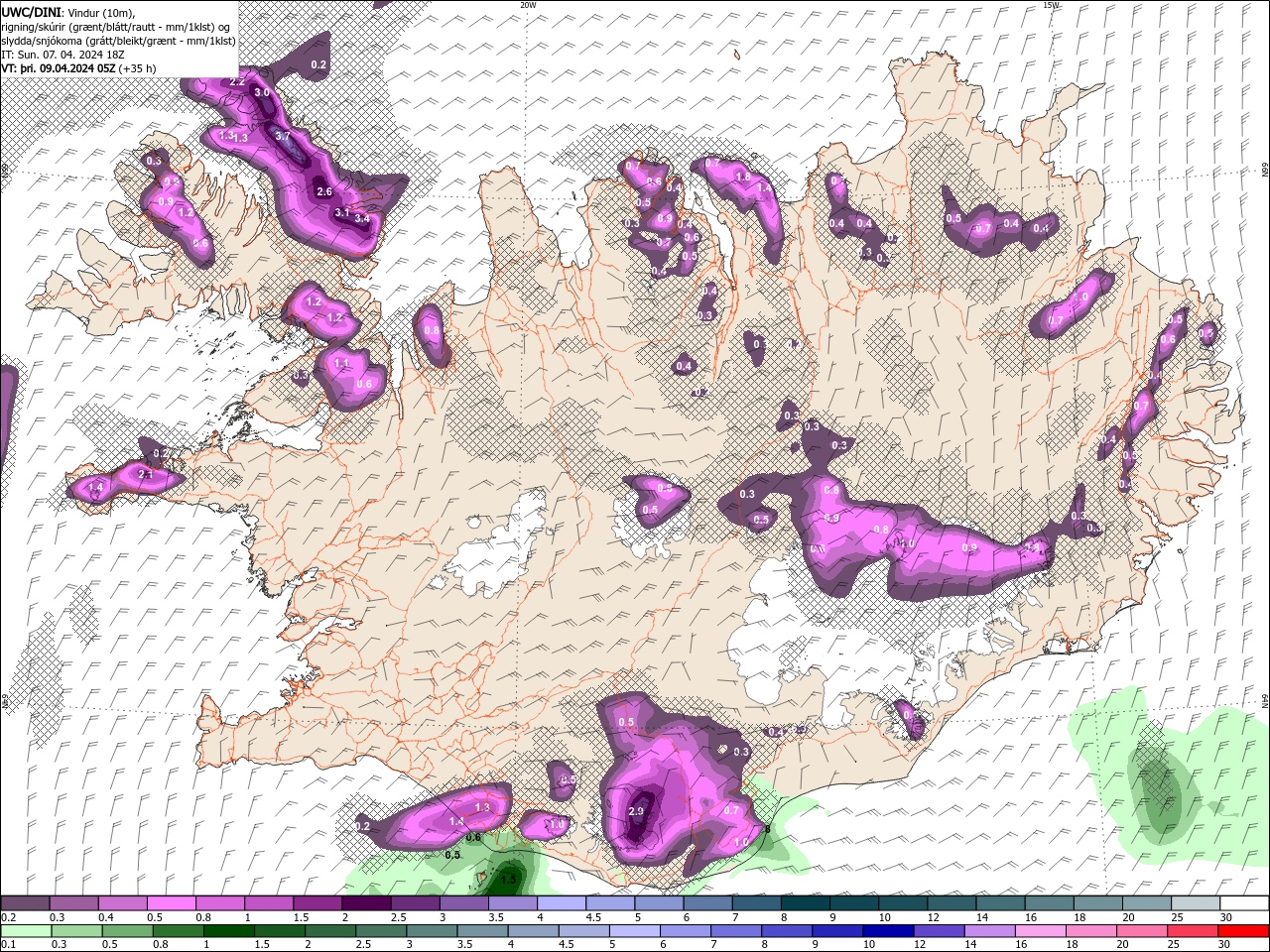The width and height of the screenshot is (1270, 952).
Task: Click the 15W longitude label at top
Action: [1052, 5]
